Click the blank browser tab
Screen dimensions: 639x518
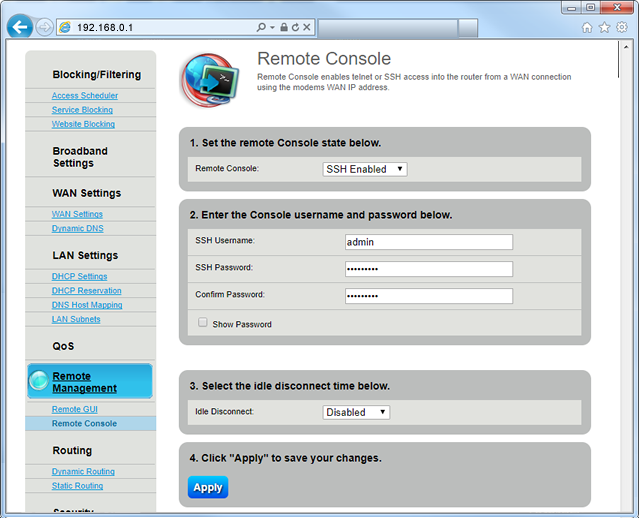[x=388, y=28]
